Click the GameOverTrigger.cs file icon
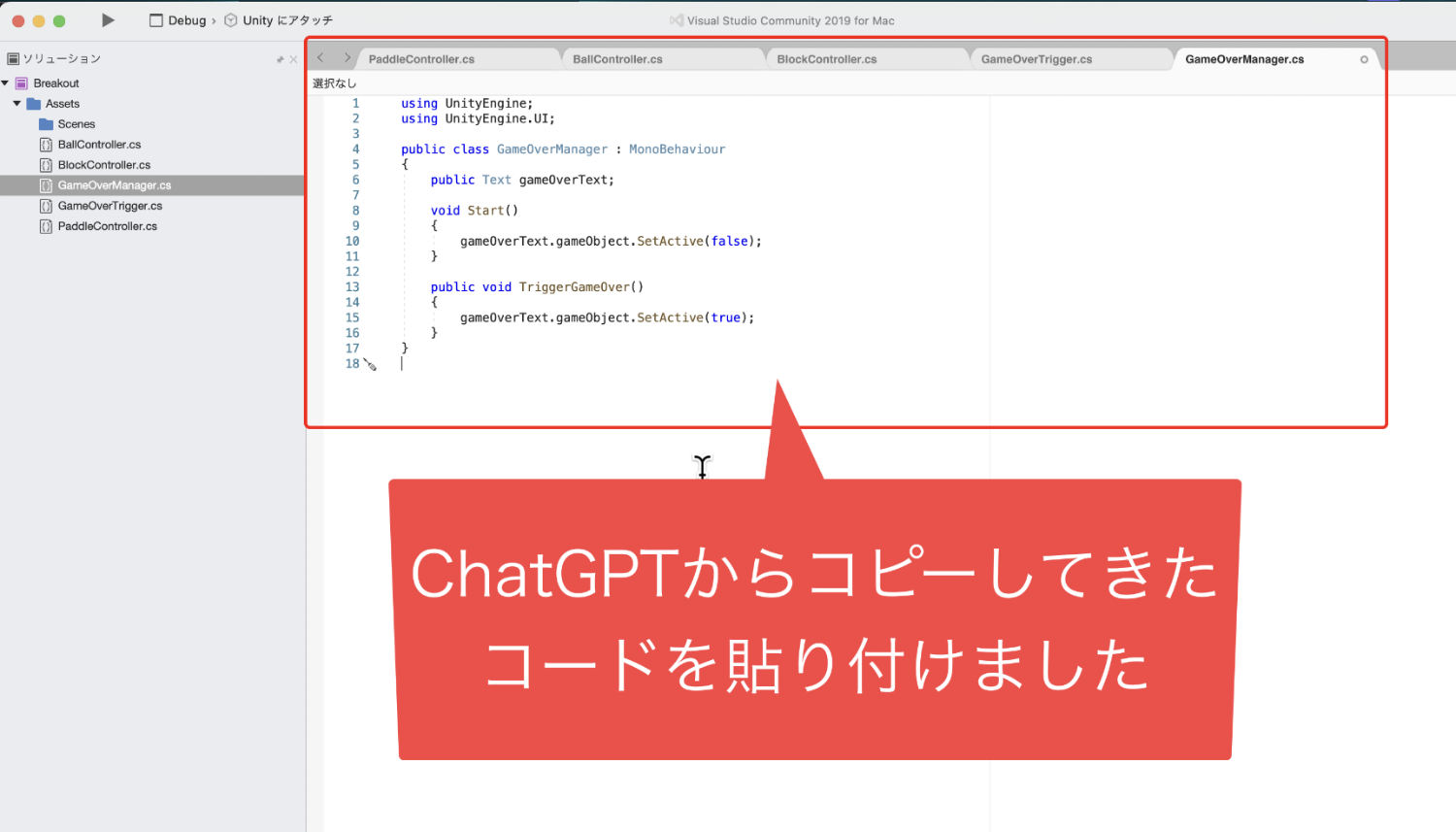 tap(46, 206)
